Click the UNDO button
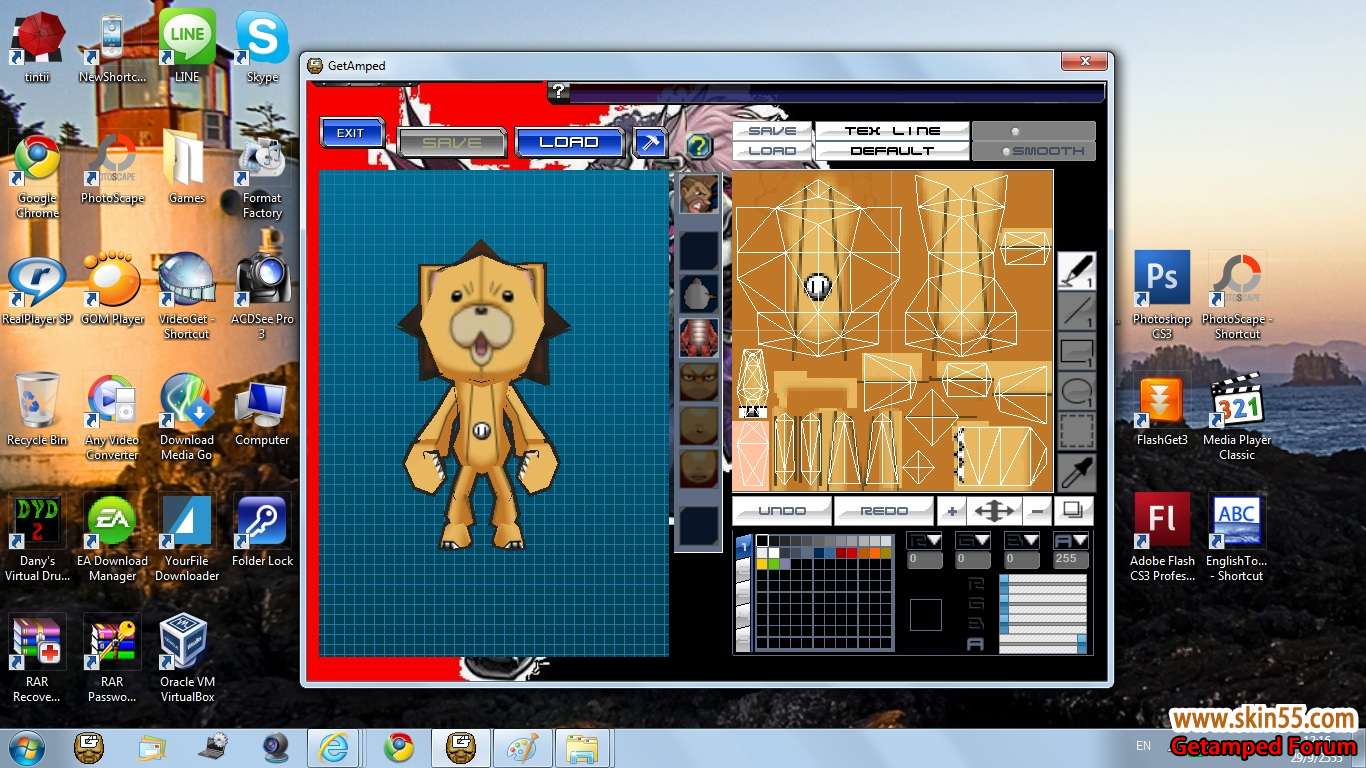 point(782,511)
